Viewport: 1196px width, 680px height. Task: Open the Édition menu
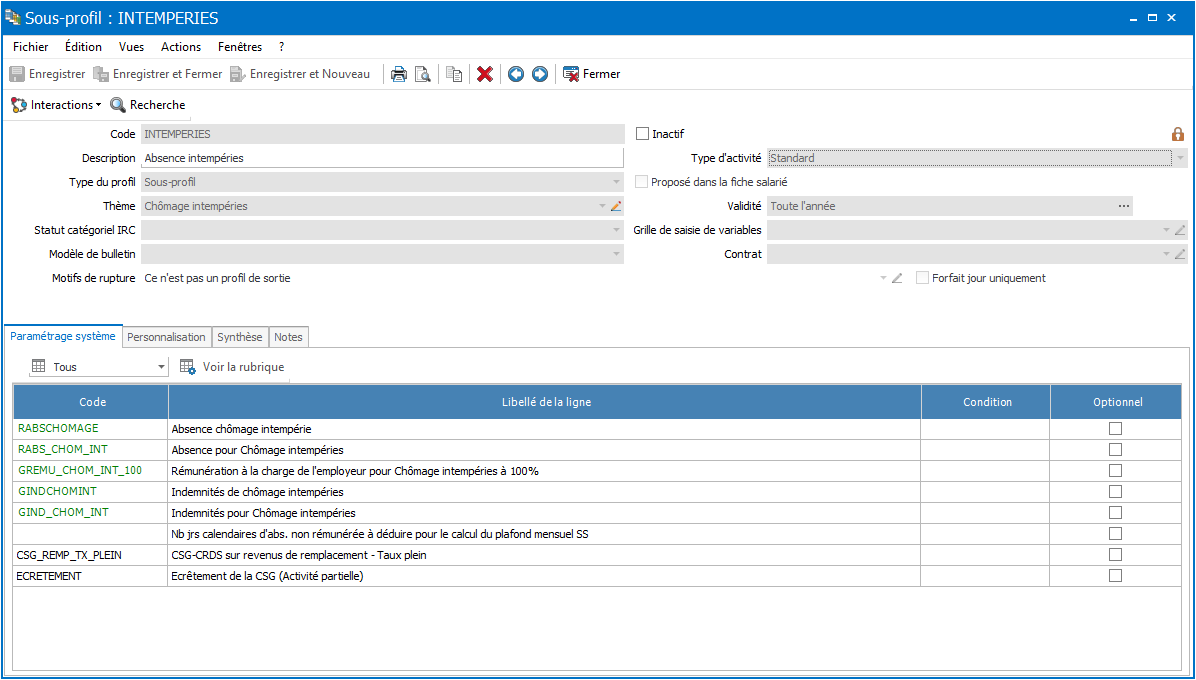click(83, 47)
